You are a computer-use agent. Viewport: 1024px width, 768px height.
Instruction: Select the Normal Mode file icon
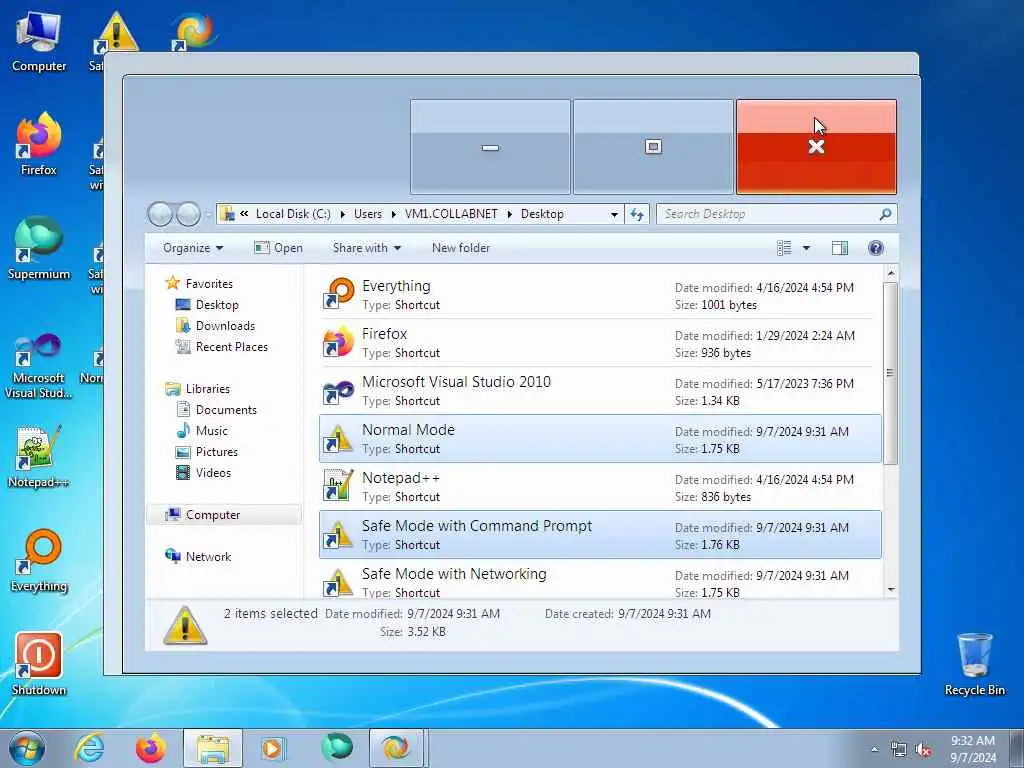coord(339,438)
